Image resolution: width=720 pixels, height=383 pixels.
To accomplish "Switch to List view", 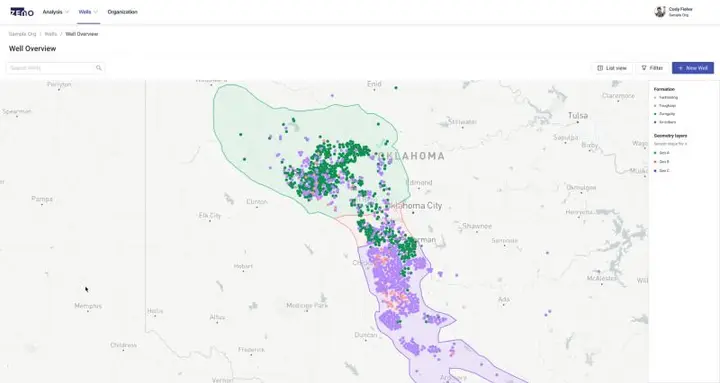I will [612, 68].
